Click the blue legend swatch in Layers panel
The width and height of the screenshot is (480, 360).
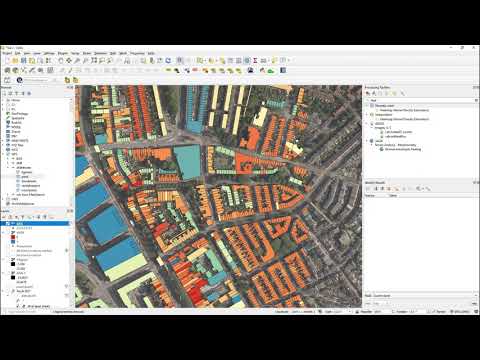click(13, 242)
